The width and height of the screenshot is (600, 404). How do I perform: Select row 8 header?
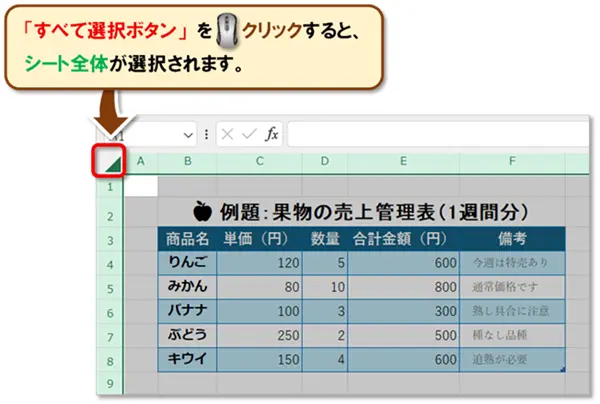(x=110, y=361)
